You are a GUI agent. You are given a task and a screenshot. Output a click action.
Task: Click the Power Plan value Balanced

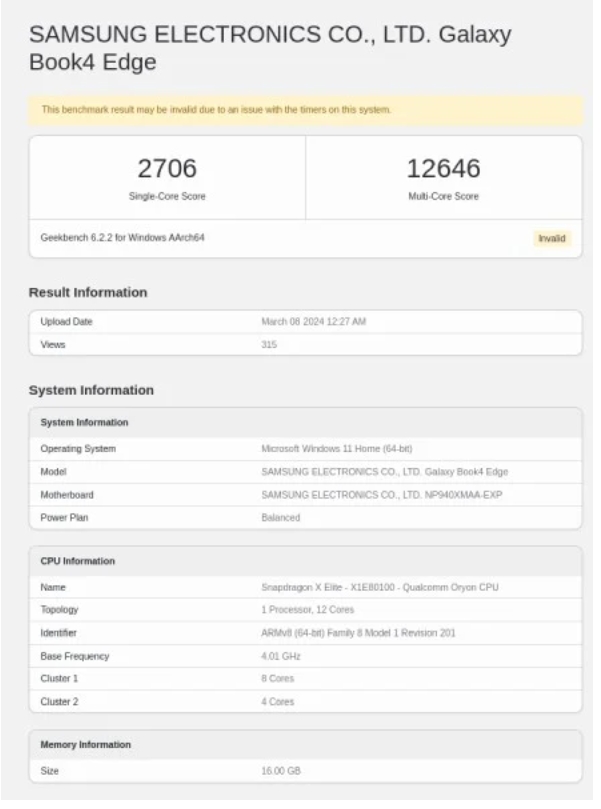coord(280,518)
